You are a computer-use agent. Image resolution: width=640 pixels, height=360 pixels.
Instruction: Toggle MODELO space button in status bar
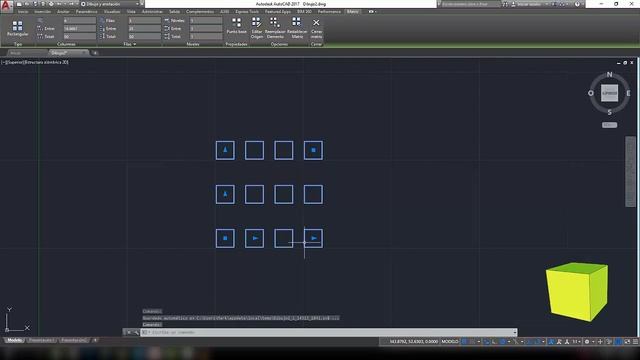pos(450,342)
